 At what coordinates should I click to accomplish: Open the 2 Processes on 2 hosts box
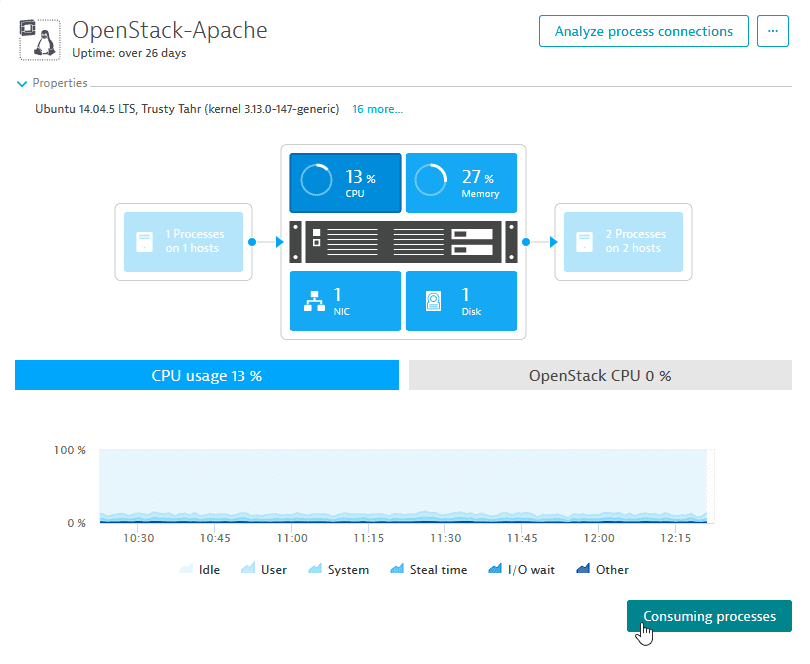pos(624,242)
